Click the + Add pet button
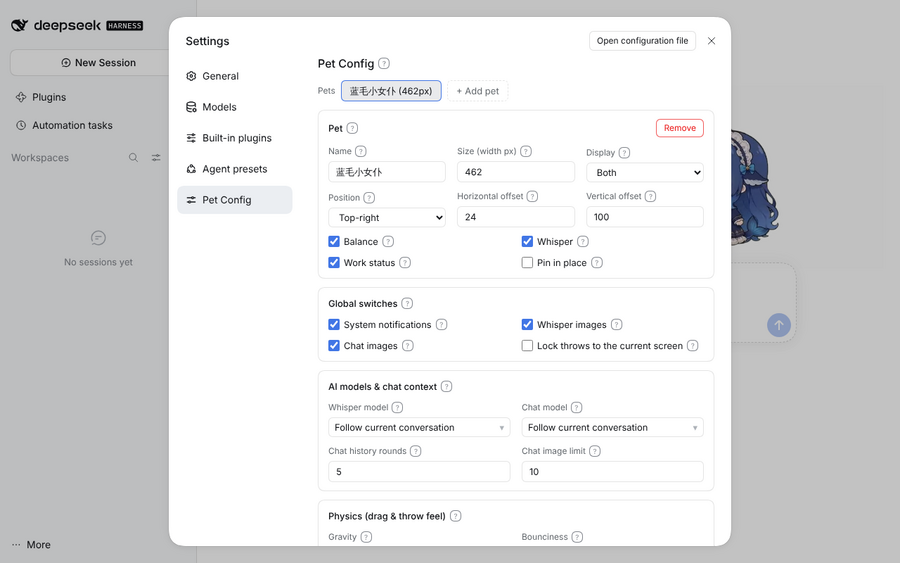The width and height of the screenshot is (900, 563). [478, 91]
